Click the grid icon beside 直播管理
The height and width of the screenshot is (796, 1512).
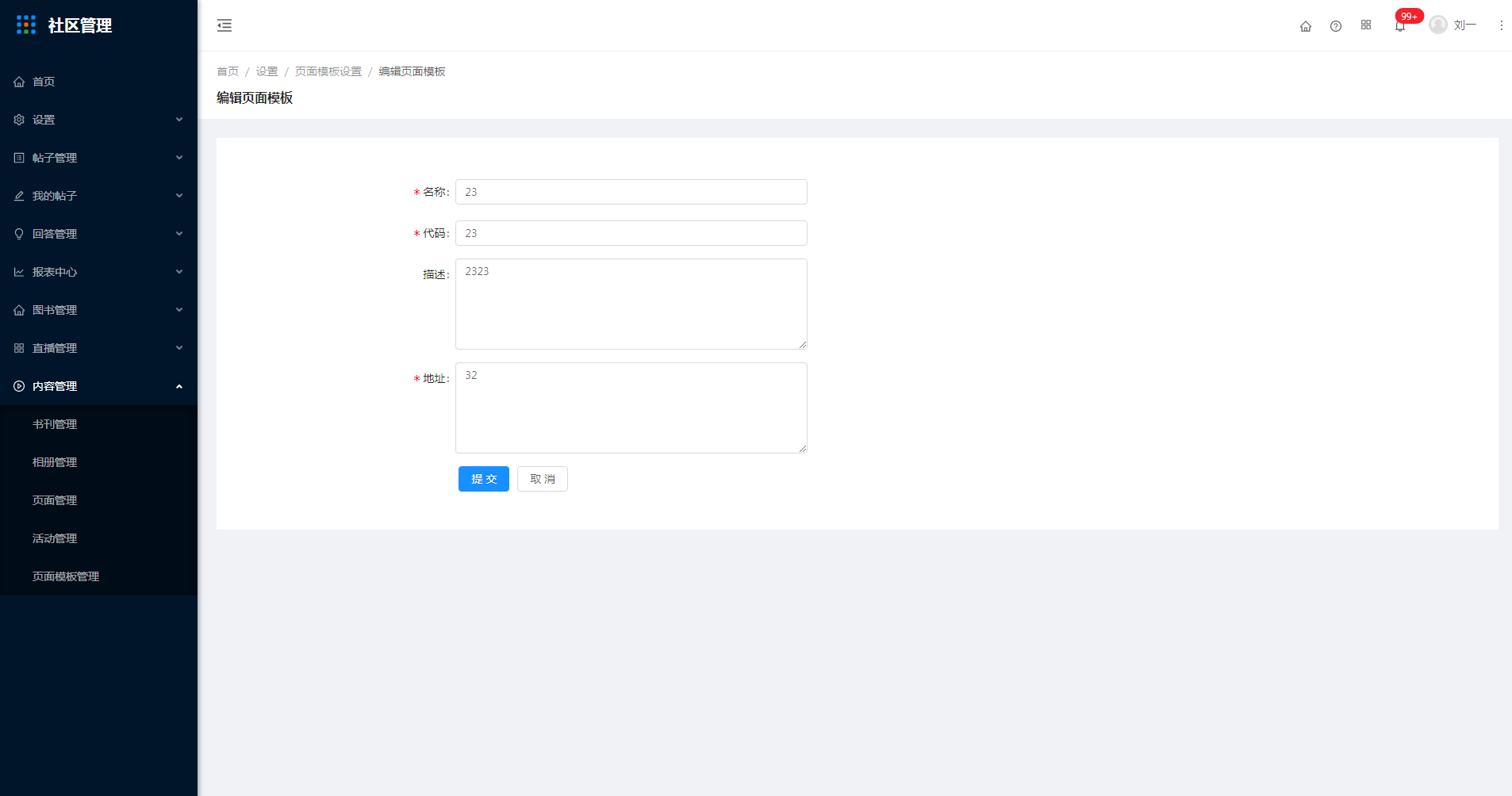pos(19,348)
